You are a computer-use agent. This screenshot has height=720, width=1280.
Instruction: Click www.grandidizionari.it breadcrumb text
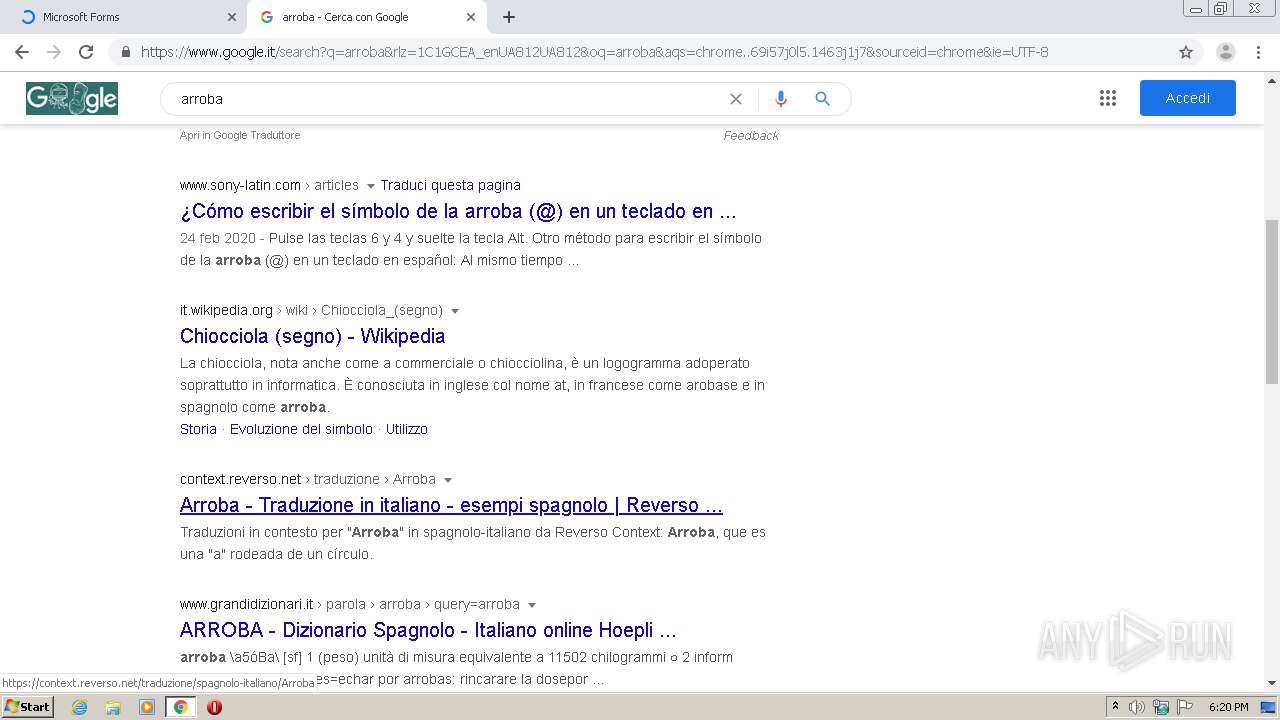(246, 604)
